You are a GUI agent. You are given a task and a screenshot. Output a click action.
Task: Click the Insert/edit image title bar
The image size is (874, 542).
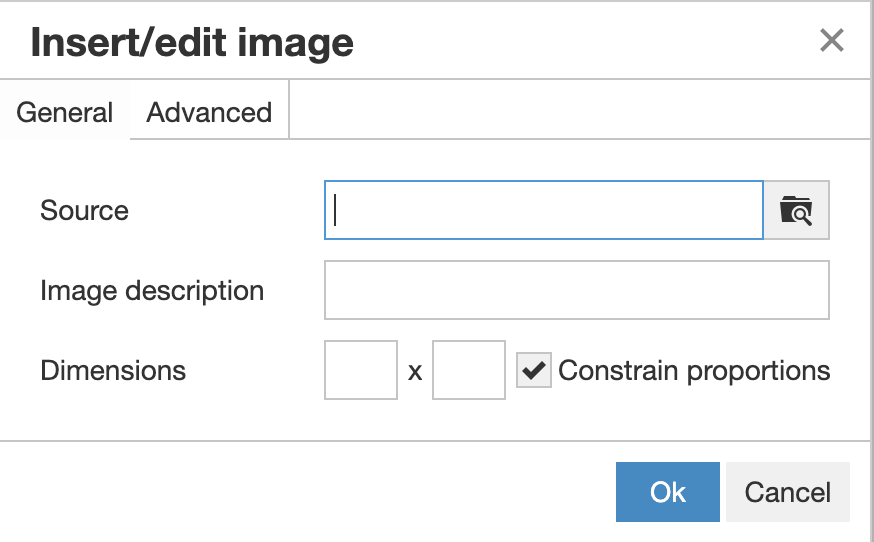435,41
